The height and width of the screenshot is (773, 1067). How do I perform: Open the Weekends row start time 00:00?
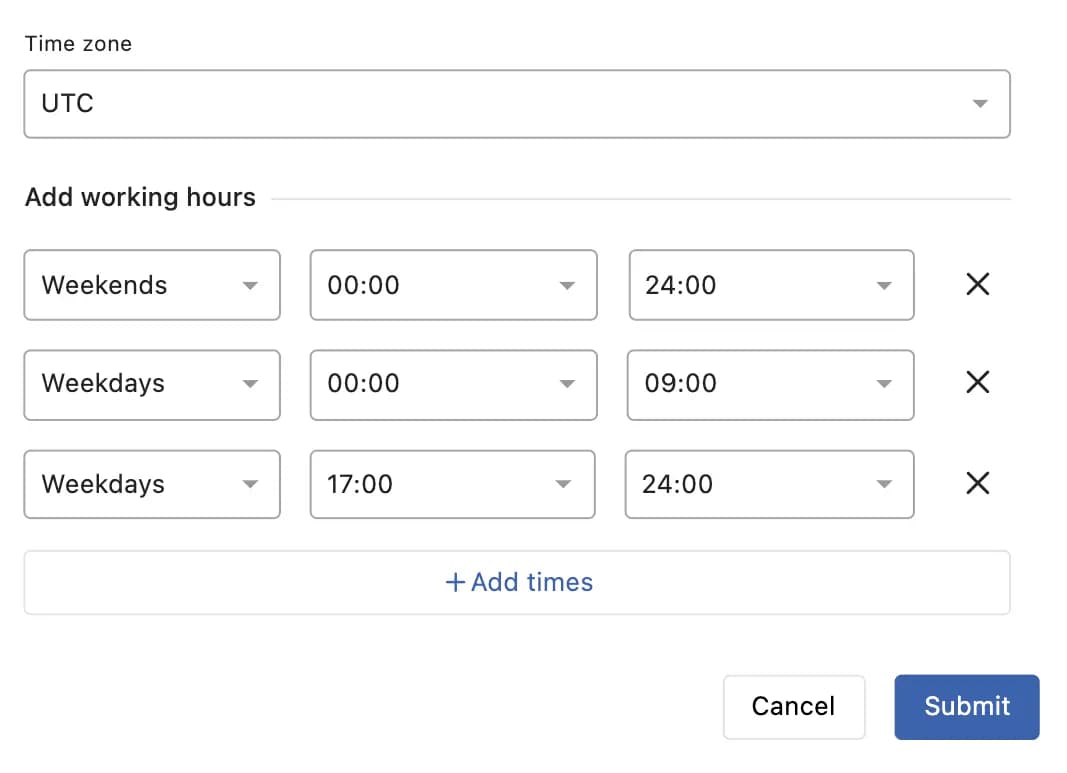453,285
